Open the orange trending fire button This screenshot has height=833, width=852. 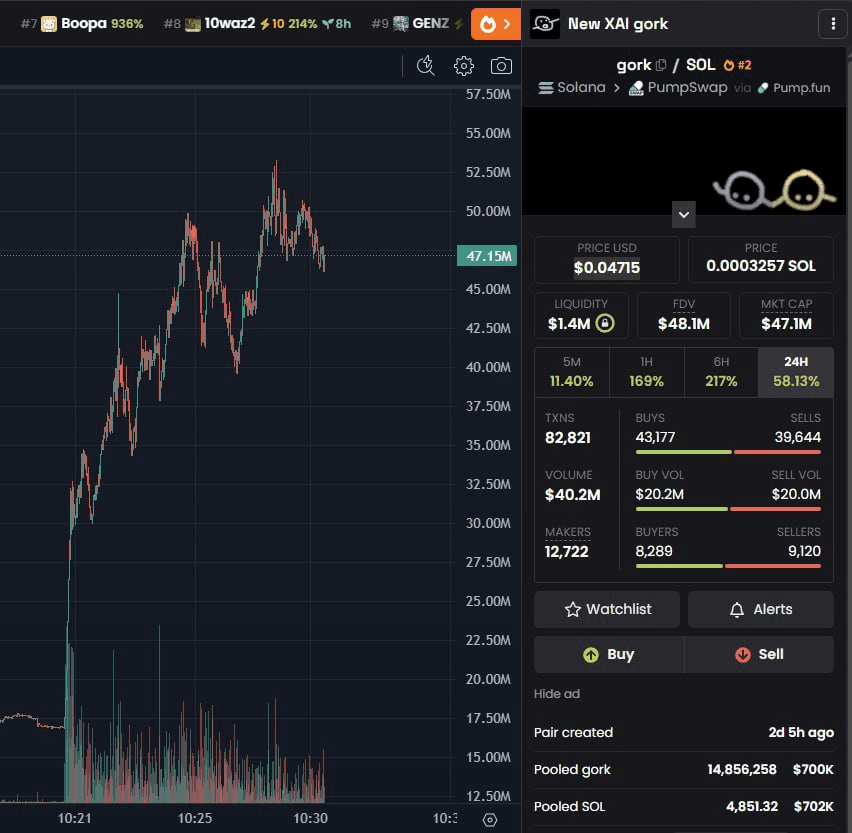pyautogui.click(x=496, y=24)
